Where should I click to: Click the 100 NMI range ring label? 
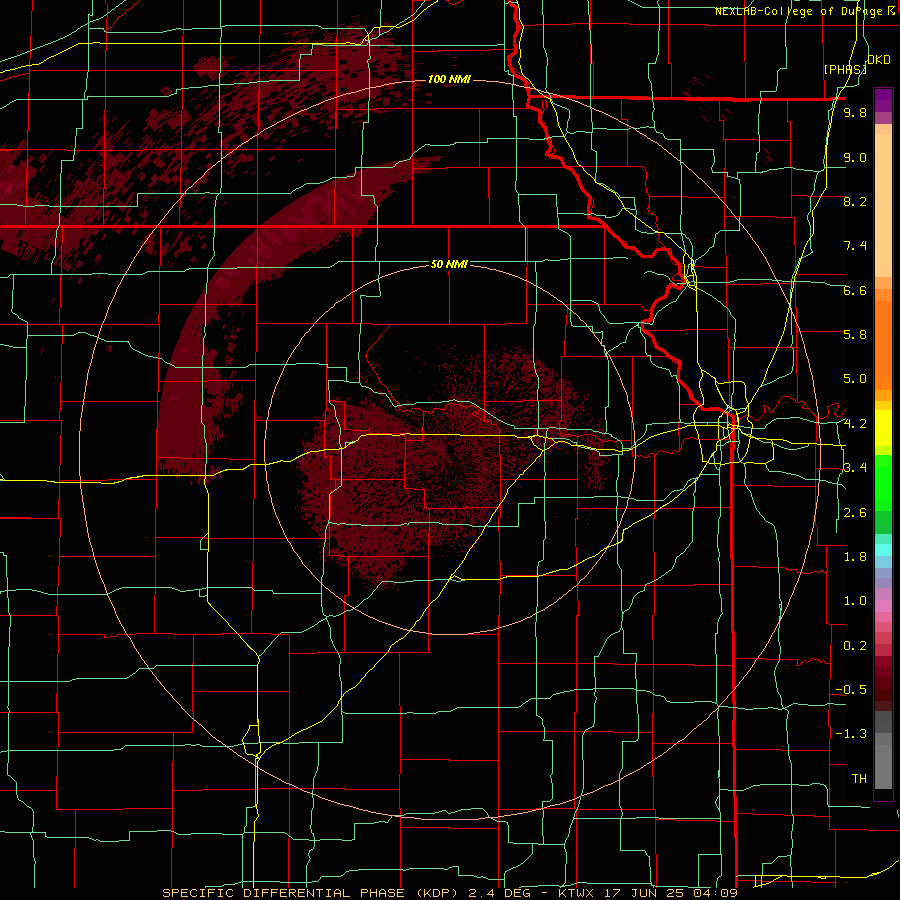pyautogui.click(x=449, y=79)
